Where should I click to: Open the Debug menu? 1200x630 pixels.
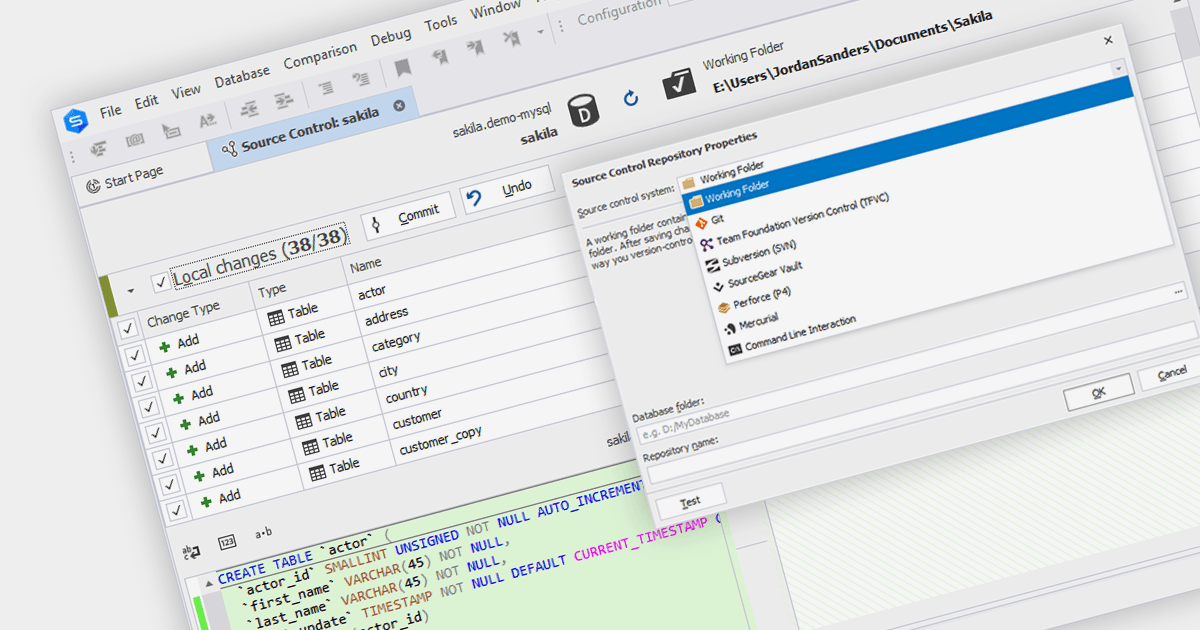[390, 36]
